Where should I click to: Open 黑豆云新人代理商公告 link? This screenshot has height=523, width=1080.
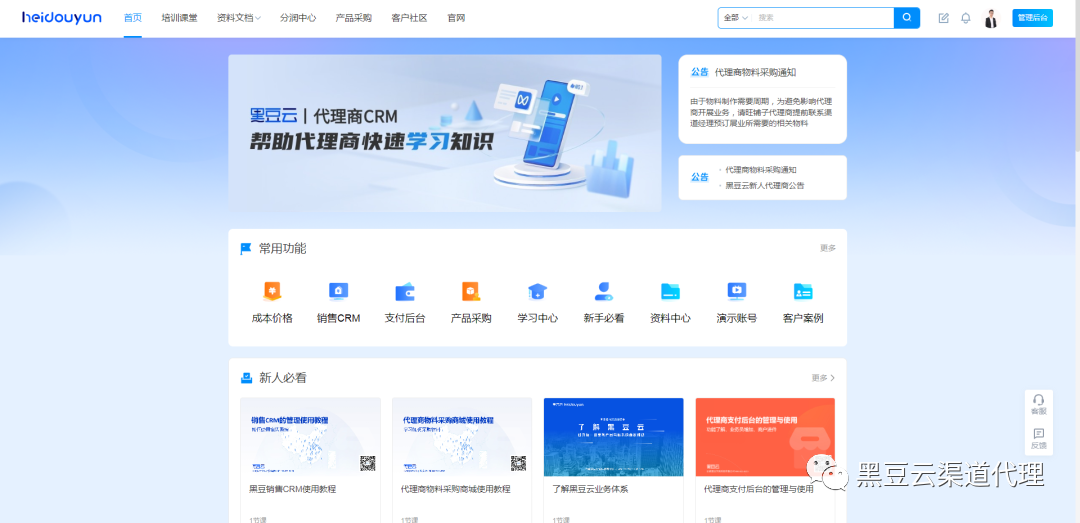coord(765,185)
